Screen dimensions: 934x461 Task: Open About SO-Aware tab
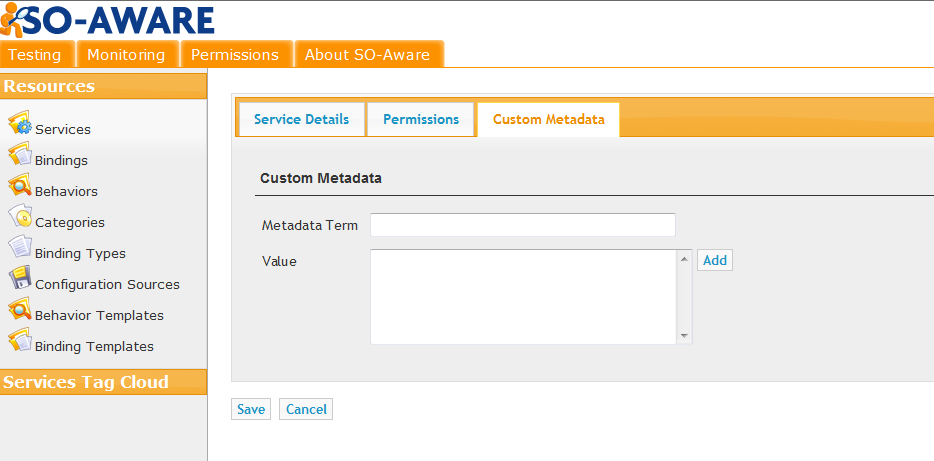point(369,54)
